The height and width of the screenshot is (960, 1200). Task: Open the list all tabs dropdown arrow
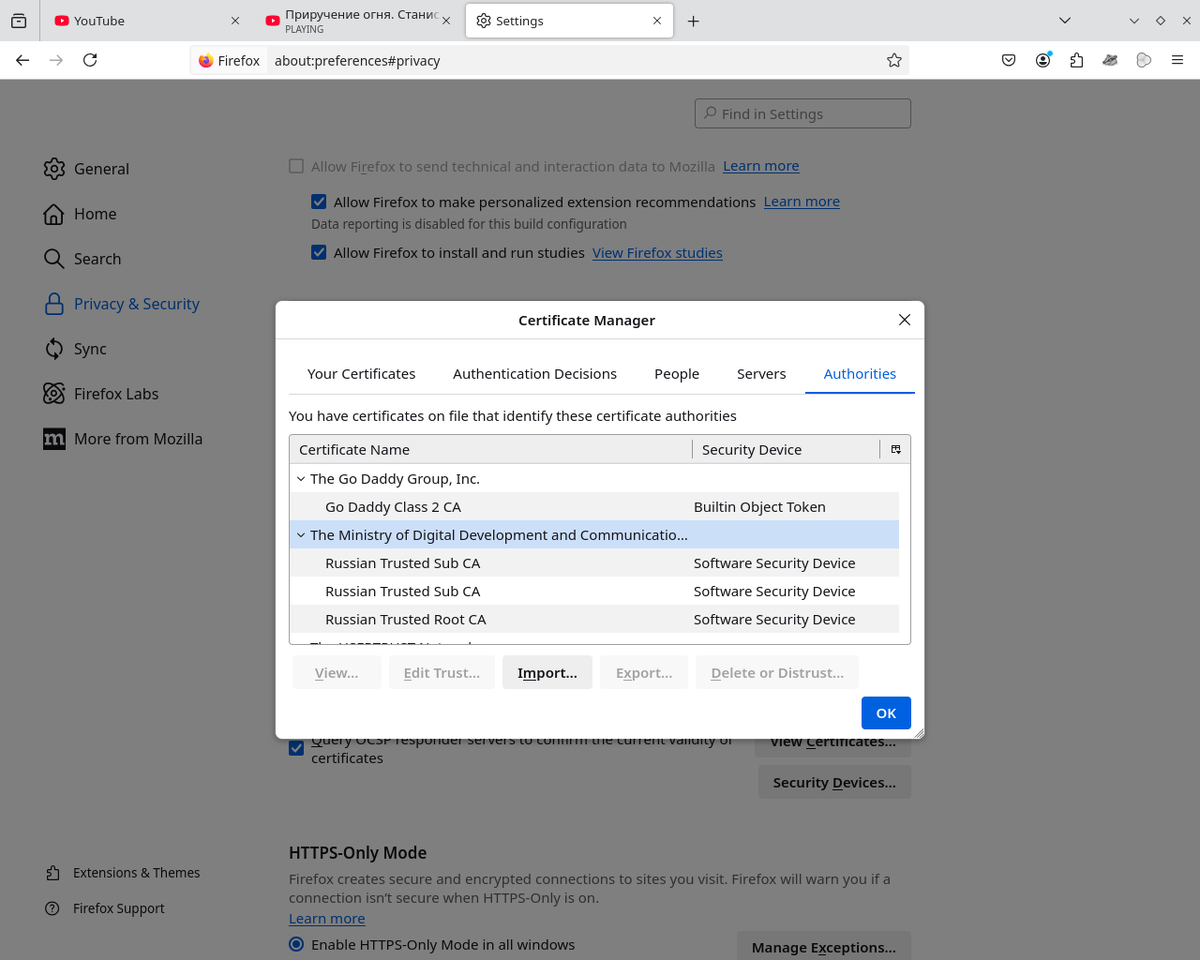coord(1065,20)
